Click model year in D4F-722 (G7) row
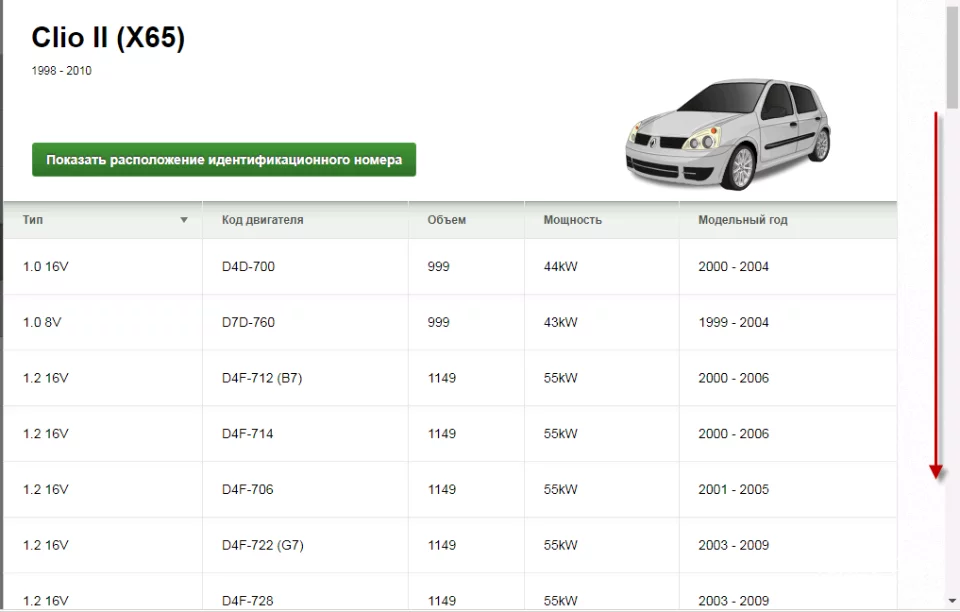The width and height of the screenshot is (960, 612). [x=733, y=545]
